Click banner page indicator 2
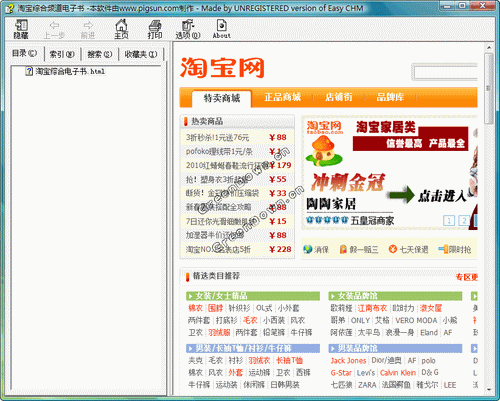Viewport: 500px width, 401px height. (x=464, y=220)
